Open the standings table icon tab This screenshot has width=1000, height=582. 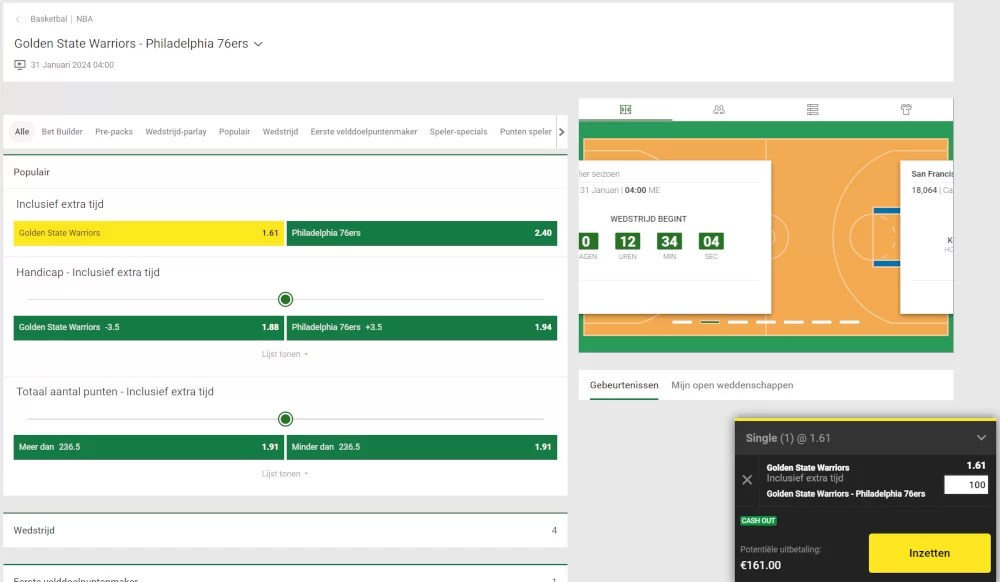(812, 110)
